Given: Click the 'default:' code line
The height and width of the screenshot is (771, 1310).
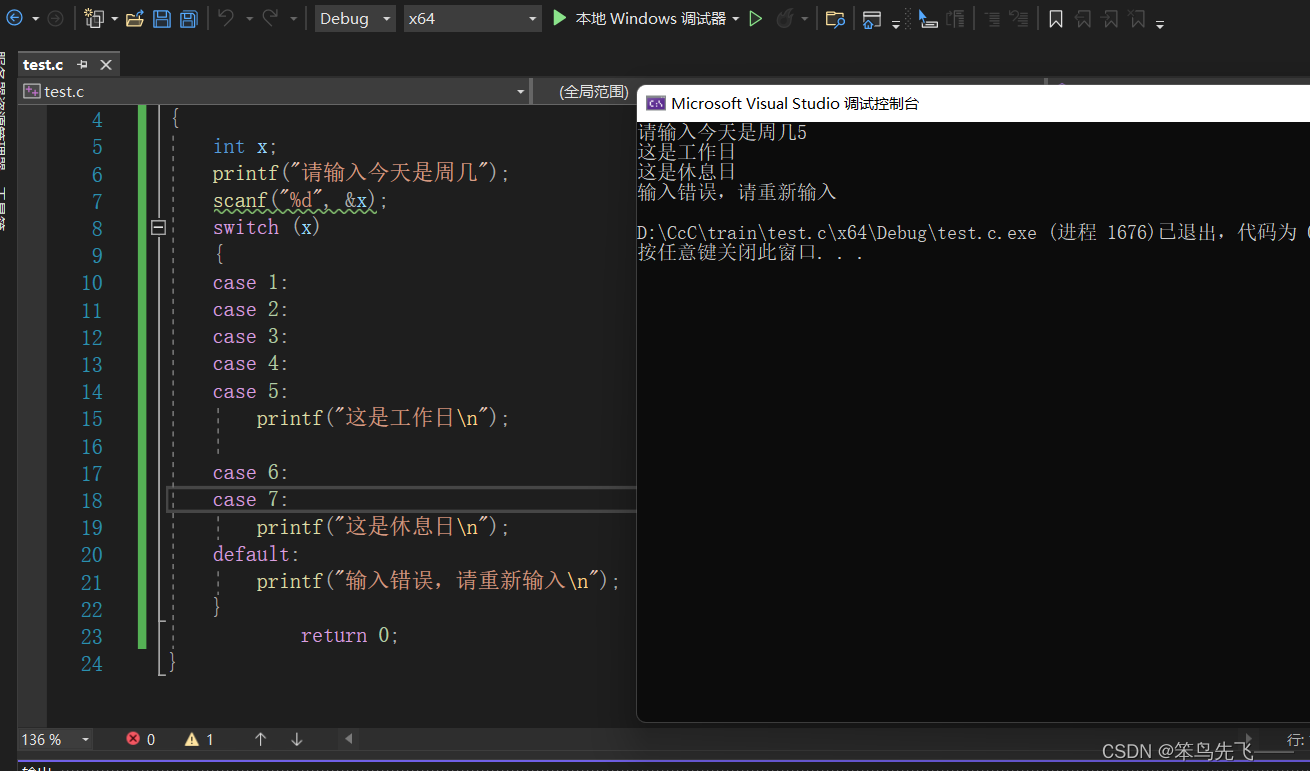Looking at the screenshot, I should 256,554.
